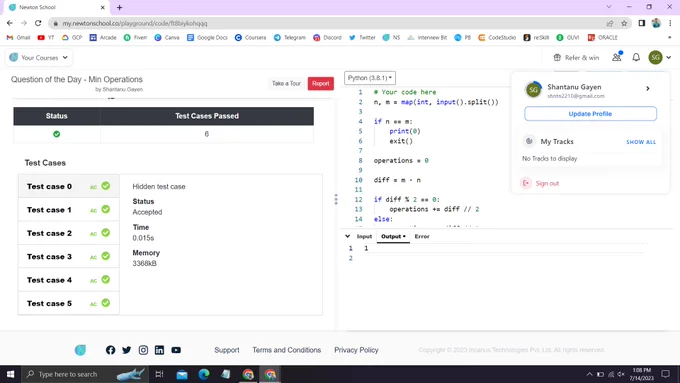Select Test case 2
The height and width of the screenshot is (383, 680).
pyautogui.click(x=69, y=233)
